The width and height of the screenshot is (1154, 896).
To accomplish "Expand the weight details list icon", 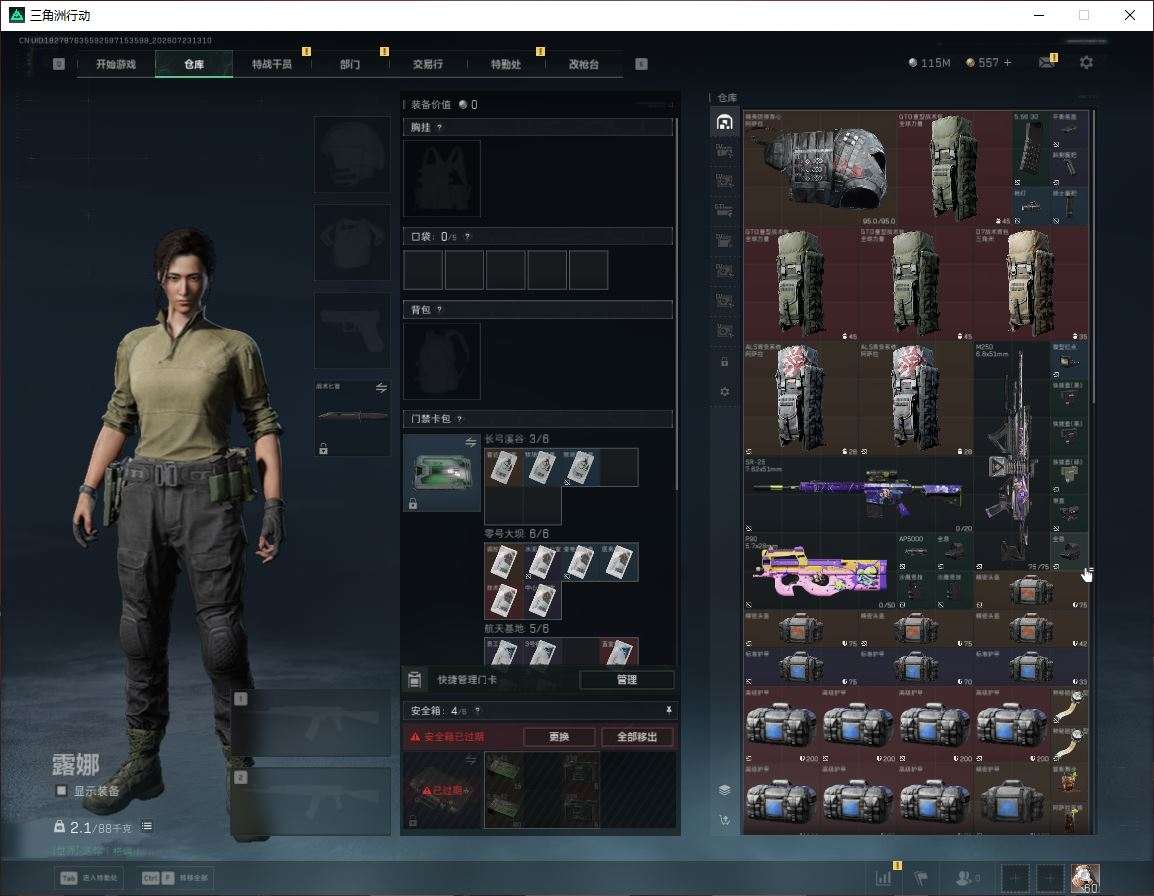I will [146, 826].
